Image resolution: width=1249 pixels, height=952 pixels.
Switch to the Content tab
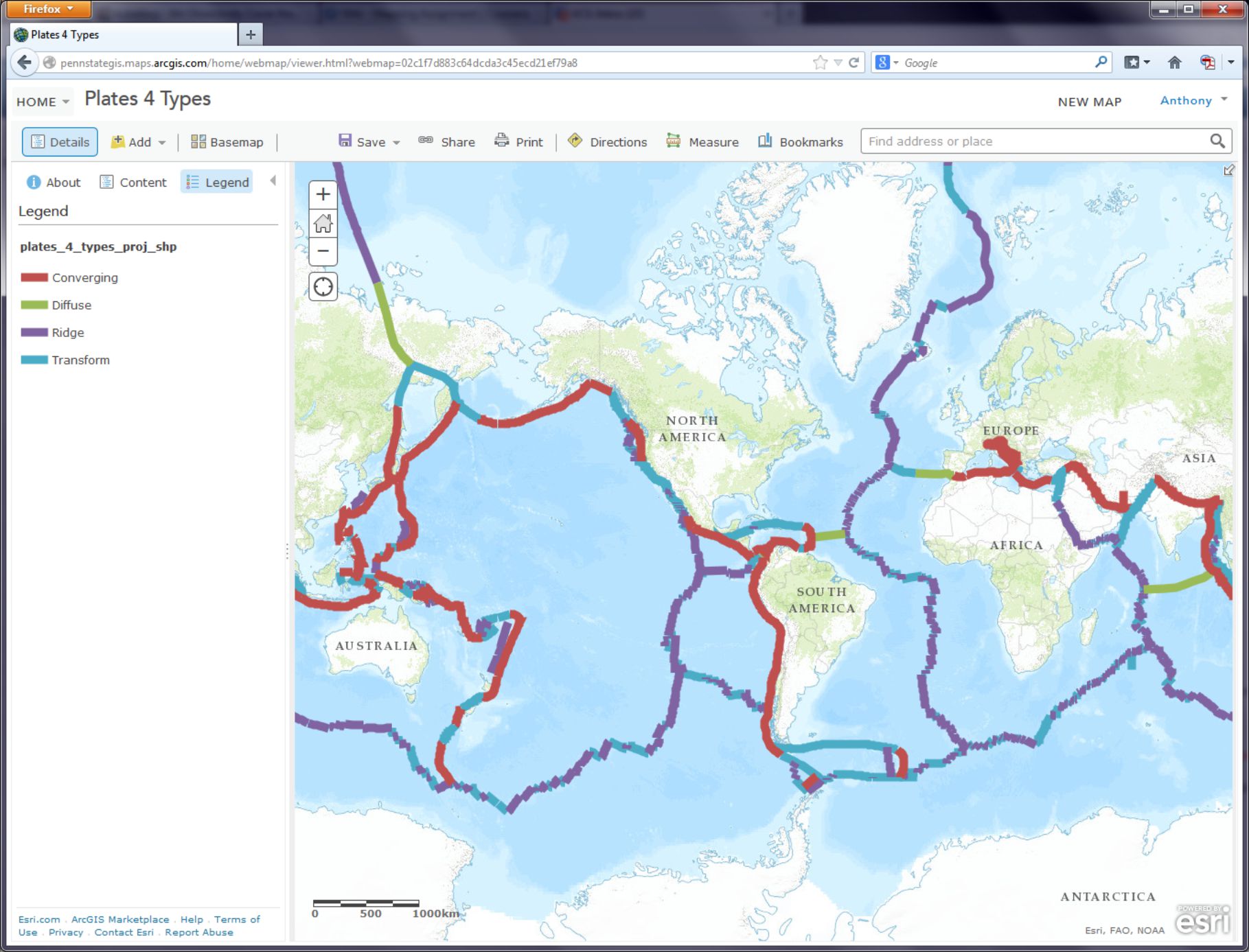pos(133,182)
